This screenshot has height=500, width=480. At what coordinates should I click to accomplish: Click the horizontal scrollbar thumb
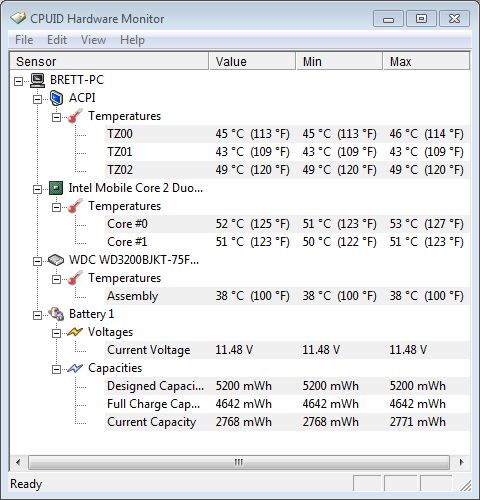pyautogui.click(x=239, y=462)
